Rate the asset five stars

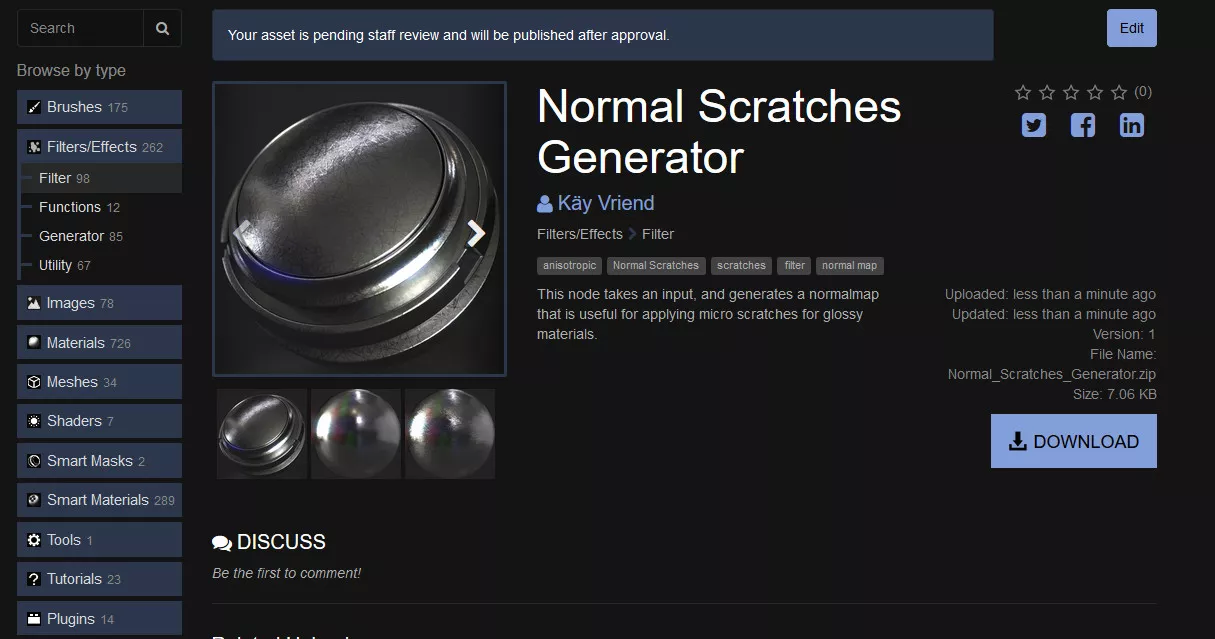pyautogui.click(x=1119, y=92)
